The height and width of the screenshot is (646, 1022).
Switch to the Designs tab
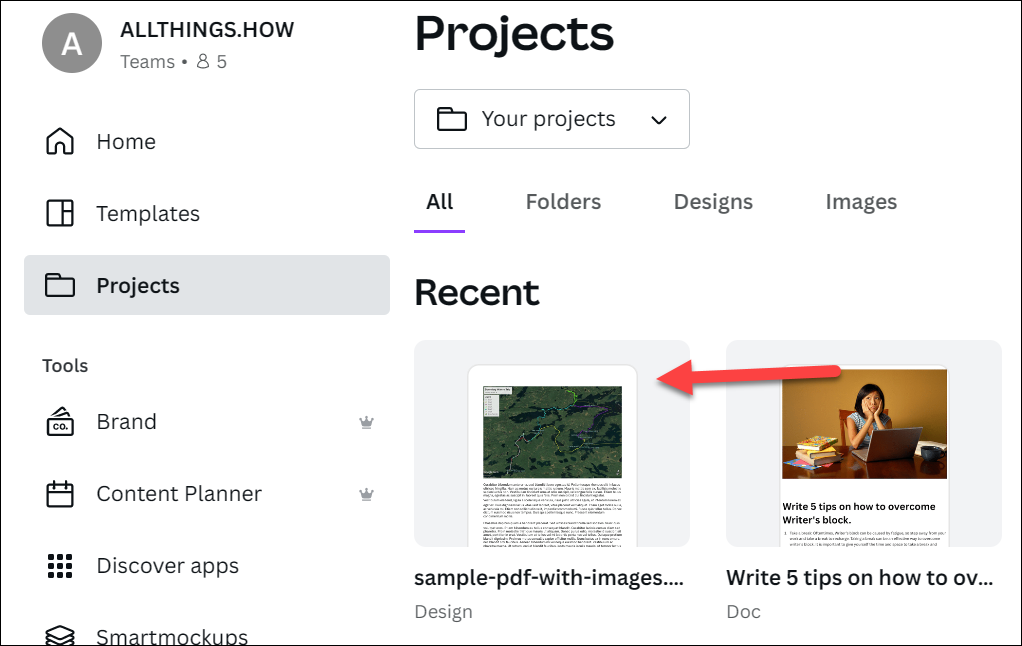pos(713,202)
